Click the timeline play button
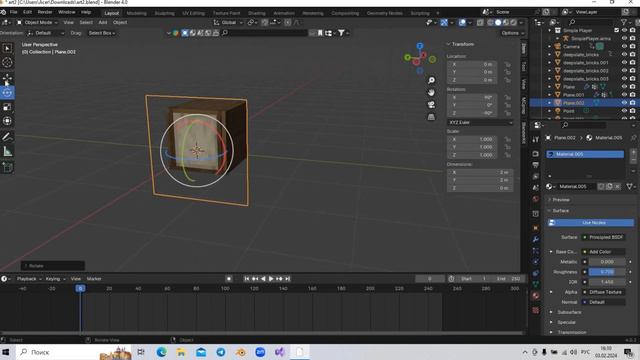Screen dimensions: 640x360 pyautogui.click(x=271, y=279)
